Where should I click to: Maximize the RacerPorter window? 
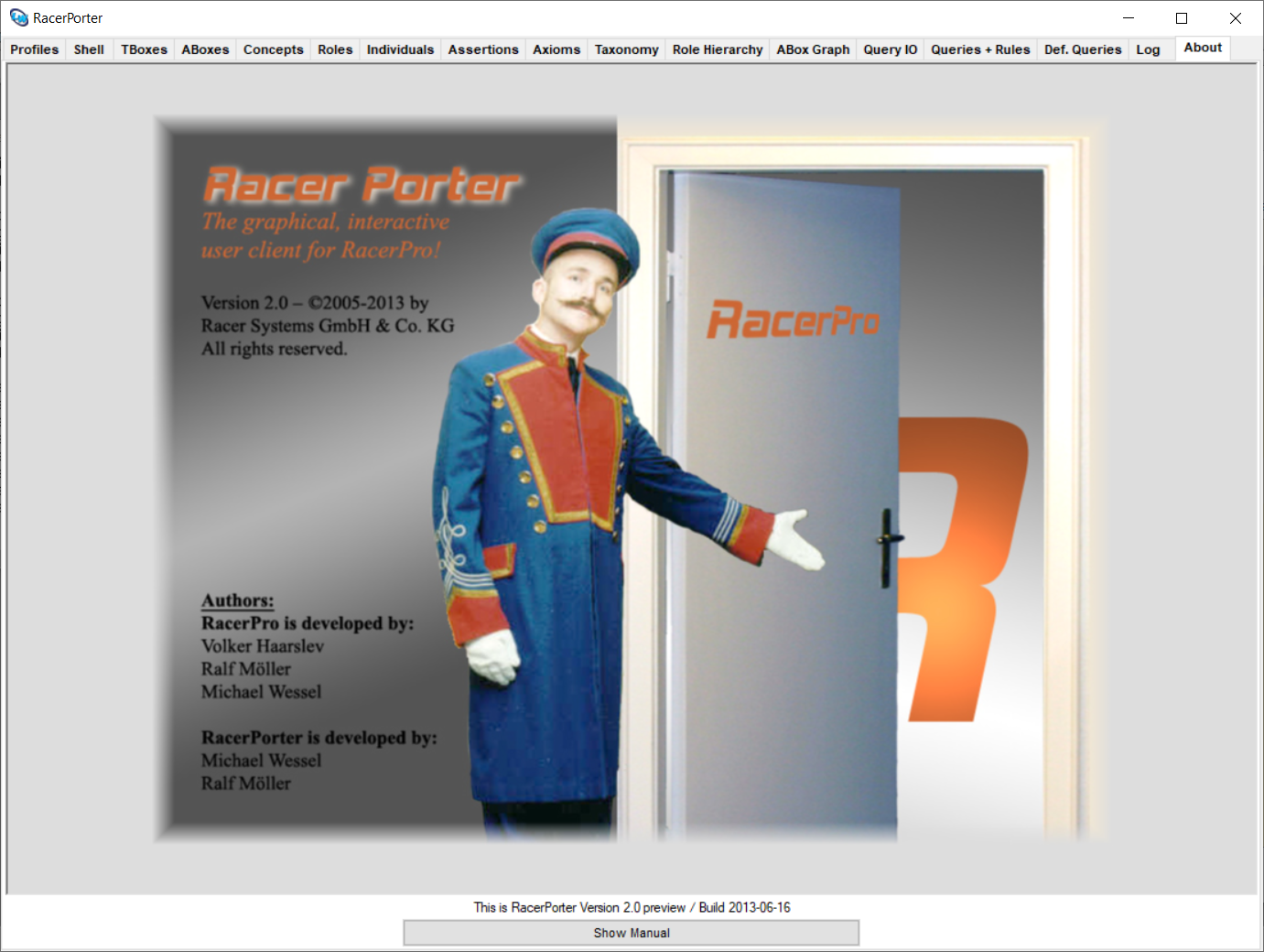click(1182, 17)
